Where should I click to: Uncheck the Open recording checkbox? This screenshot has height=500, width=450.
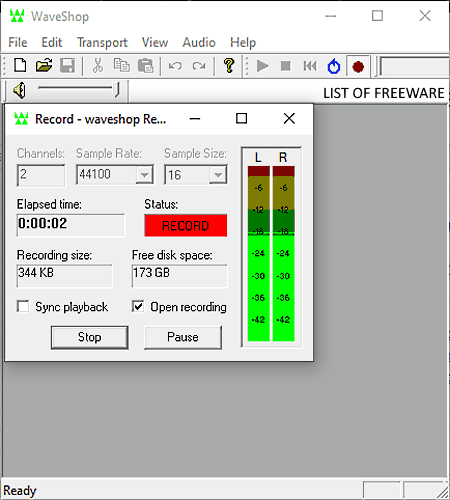point(138,306)
